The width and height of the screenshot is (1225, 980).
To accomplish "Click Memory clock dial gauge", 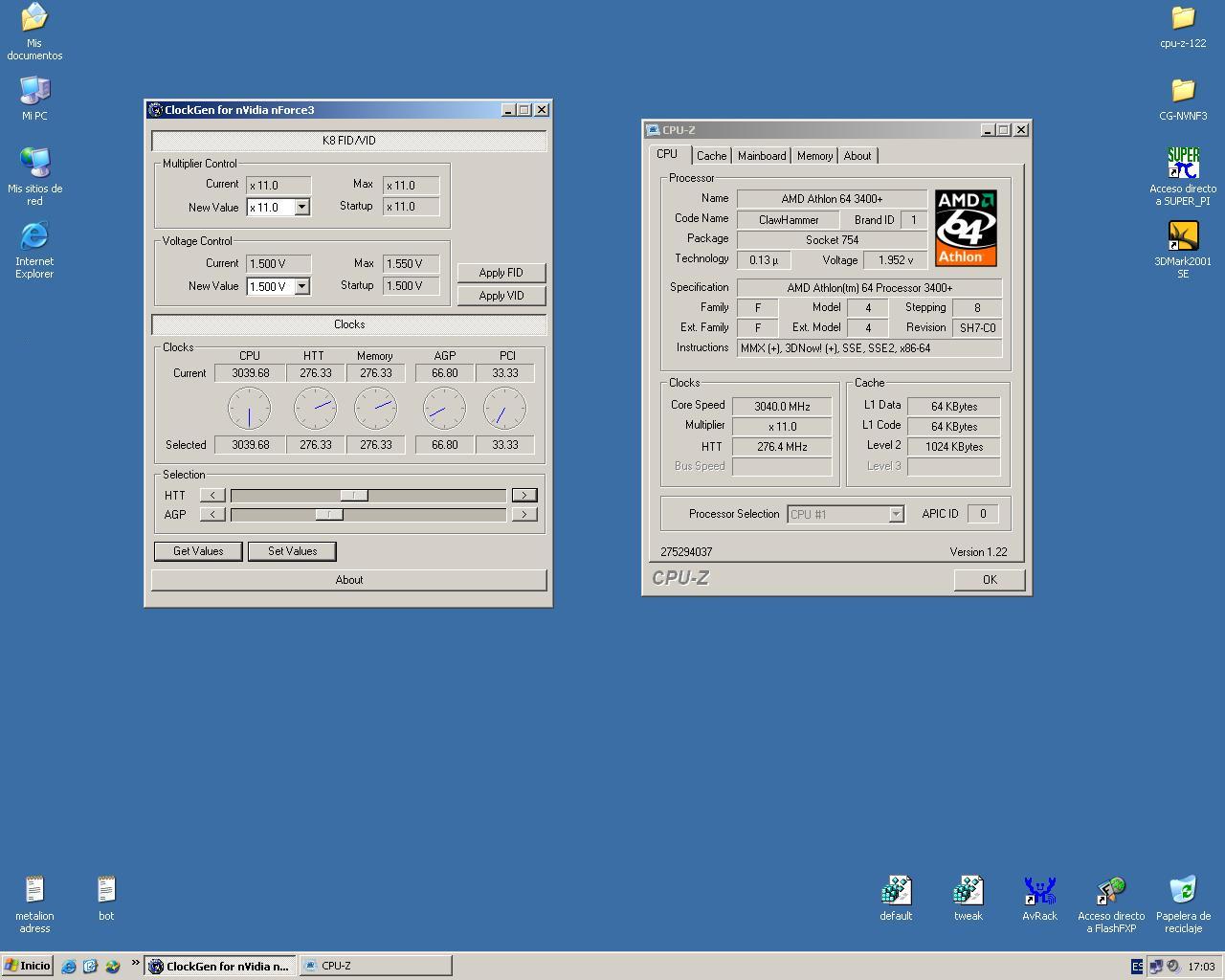I will [375, 409].
